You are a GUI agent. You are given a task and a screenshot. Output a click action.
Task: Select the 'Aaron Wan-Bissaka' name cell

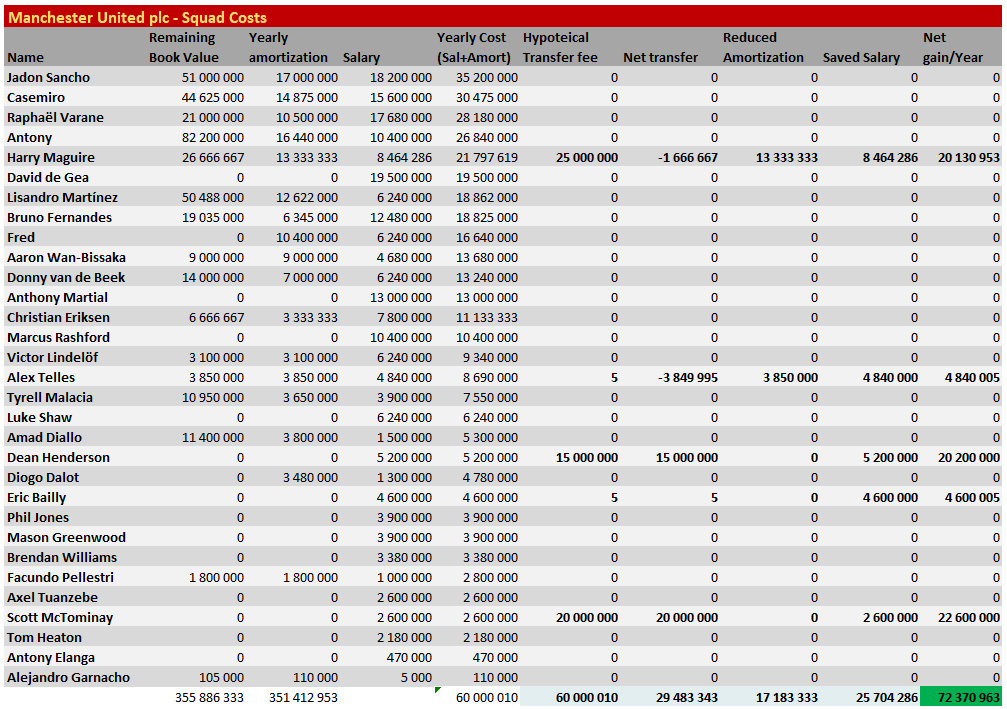pos(66,258)
